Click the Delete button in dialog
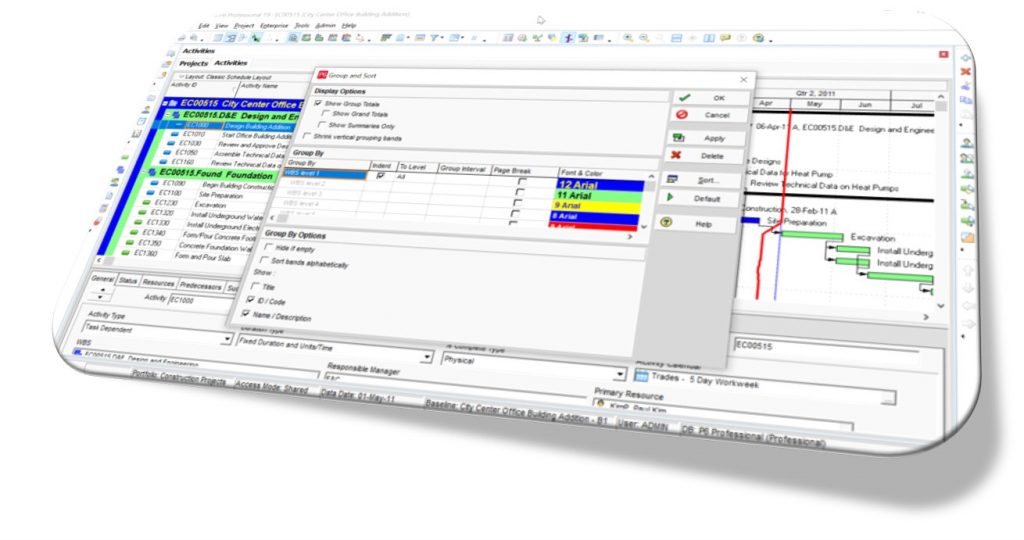This screenshot has width=1024, height=540. tap(703, 155)
